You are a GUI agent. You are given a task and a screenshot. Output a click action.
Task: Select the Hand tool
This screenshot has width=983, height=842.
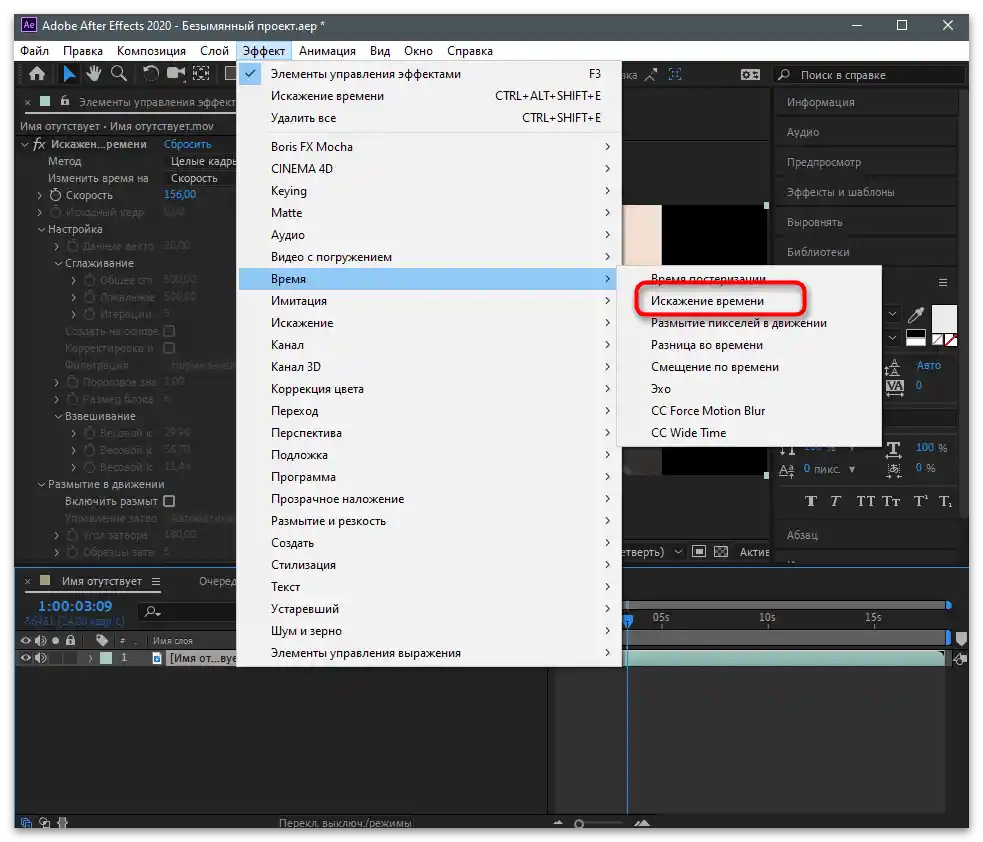tap(94, 74)
